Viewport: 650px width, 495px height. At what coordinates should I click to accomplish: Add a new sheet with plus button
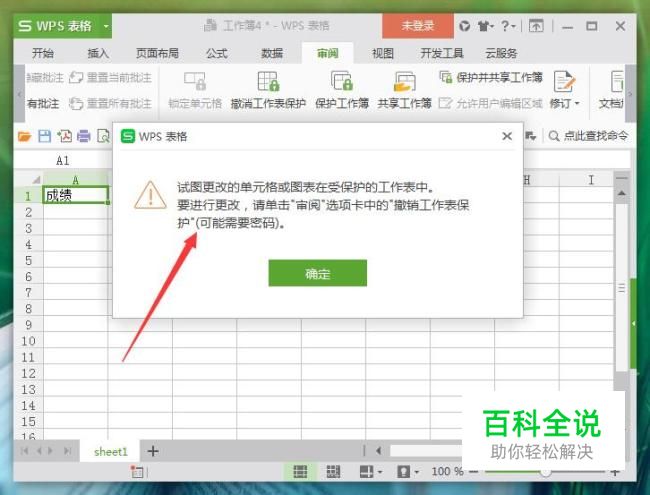tap(153, 451)
